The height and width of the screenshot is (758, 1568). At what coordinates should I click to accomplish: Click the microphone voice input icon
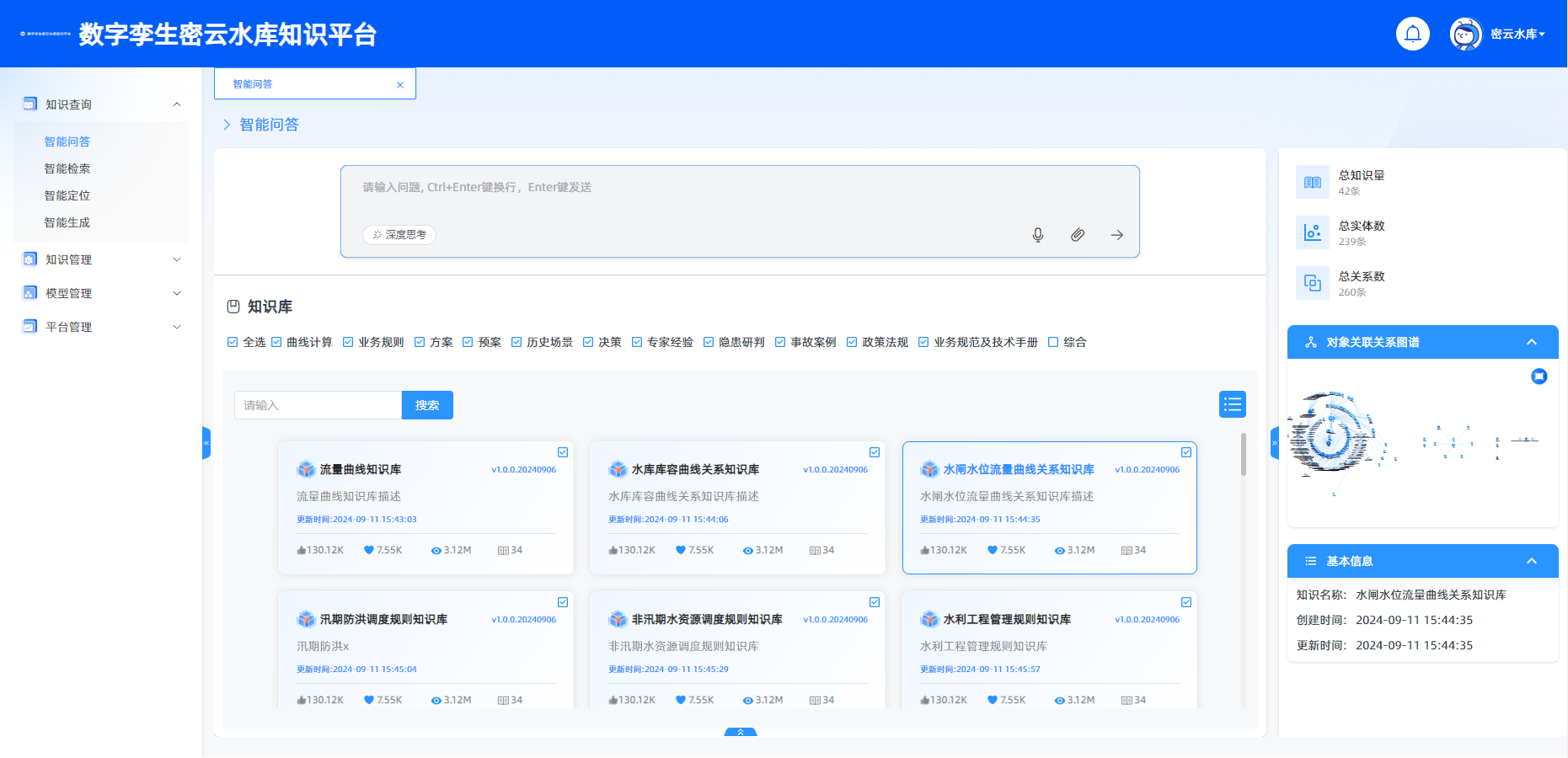point(1038,235)
